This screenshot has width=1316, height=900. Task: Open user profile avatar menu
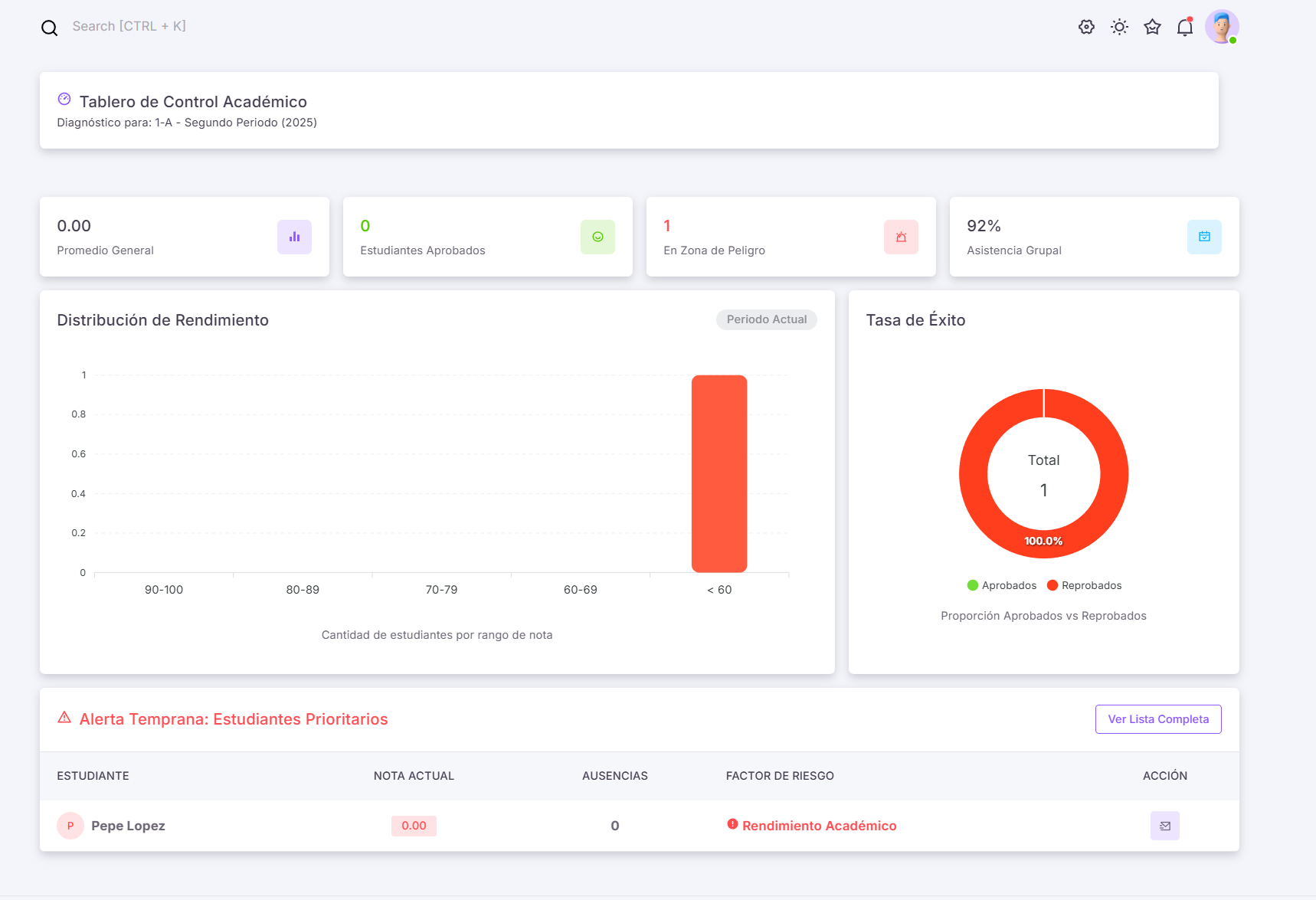1221,27
